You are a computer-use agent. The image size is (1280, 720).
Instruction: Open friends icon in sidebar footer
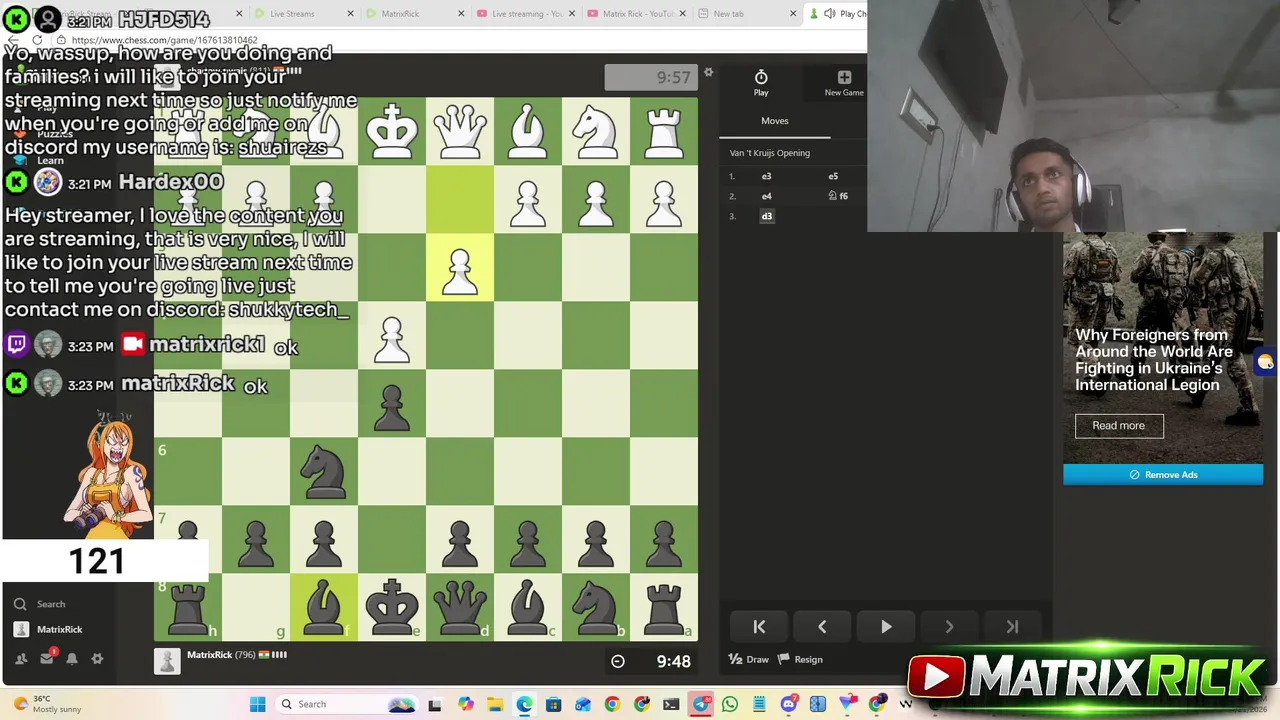21,659
